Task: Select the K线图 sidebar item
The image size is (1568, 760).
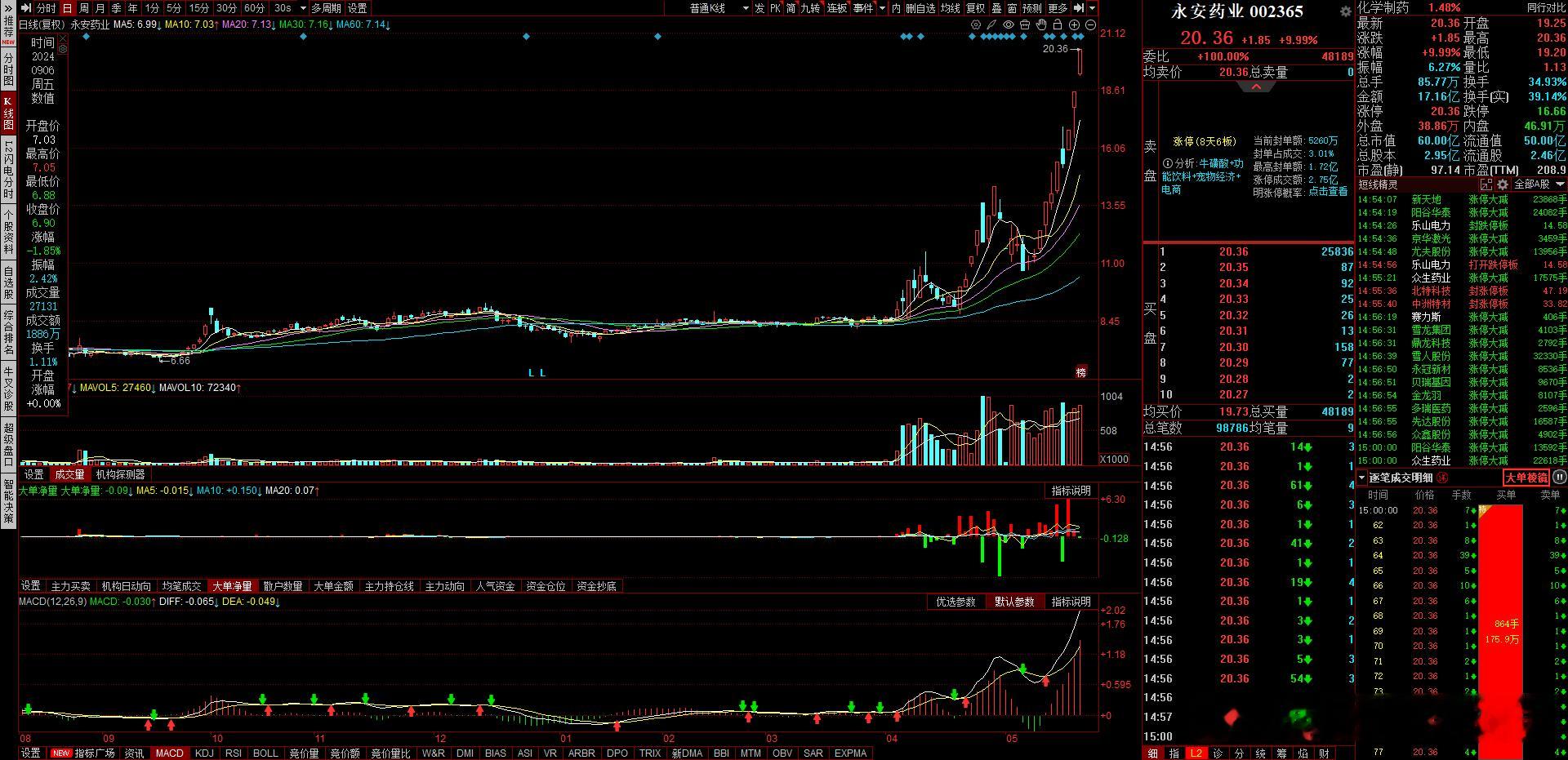Action: 8,113
